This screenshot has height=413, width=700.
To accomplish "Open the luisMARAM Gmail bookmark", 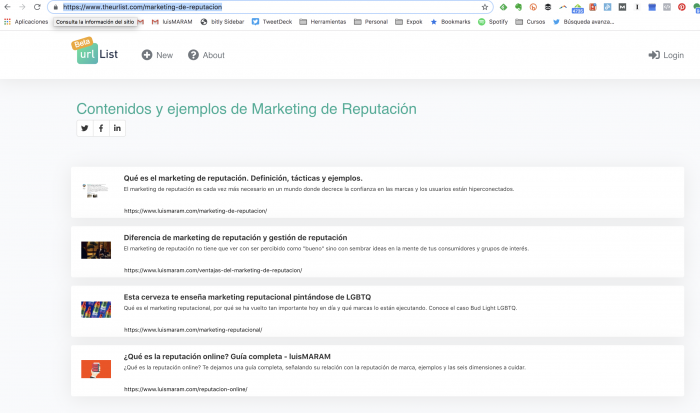I will tap(172, 21).
